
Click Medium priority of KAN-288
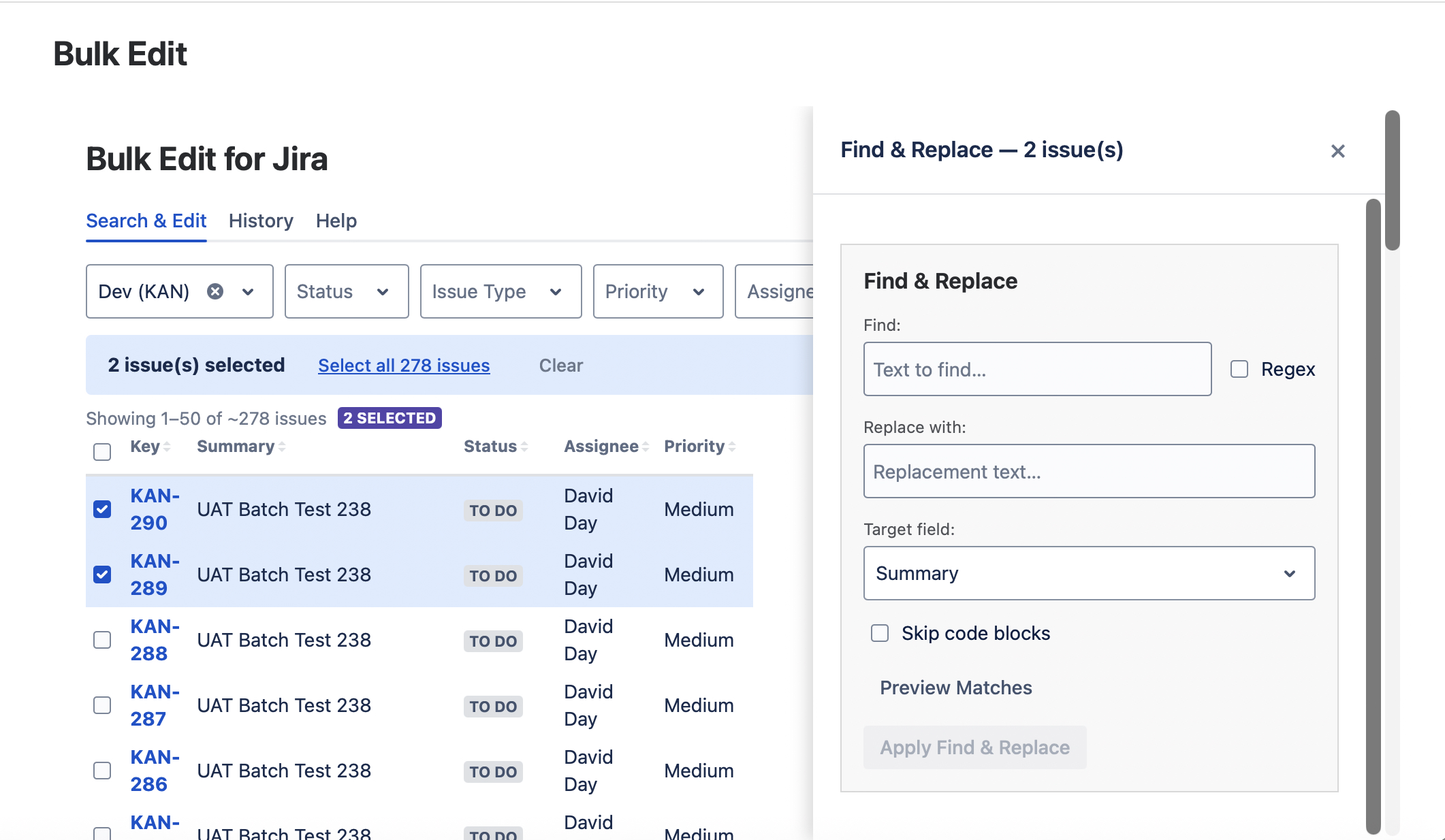click(699, 640)
